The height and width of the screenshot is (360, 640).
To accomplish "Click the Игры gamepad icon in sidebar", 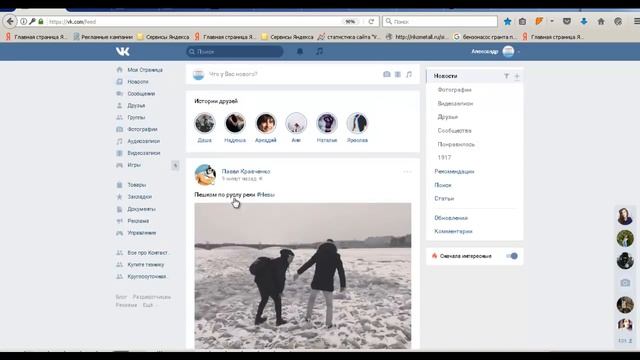I will point(120,165).
